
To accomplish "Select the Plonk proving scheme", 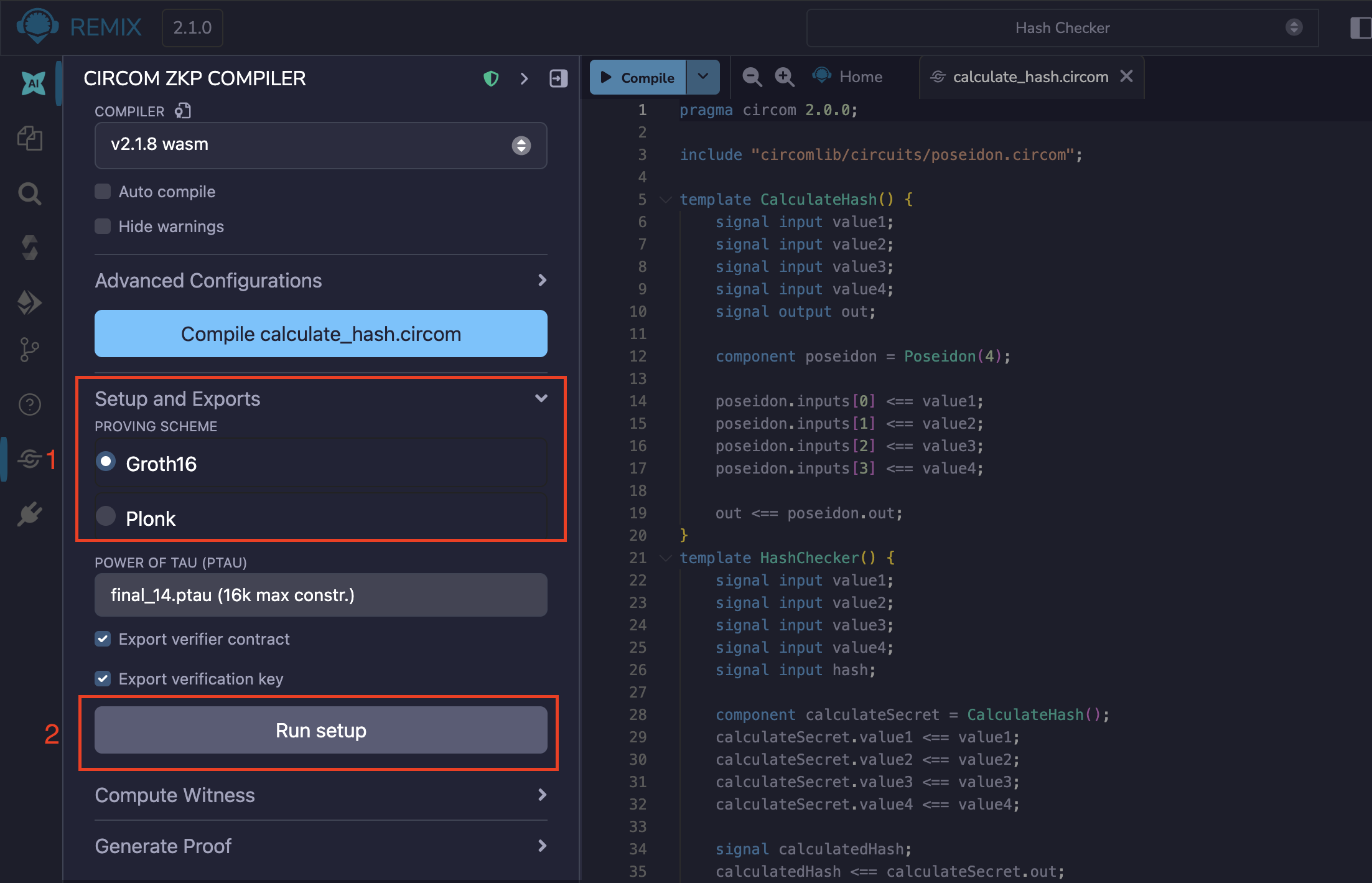I will [x=106, y=516].
